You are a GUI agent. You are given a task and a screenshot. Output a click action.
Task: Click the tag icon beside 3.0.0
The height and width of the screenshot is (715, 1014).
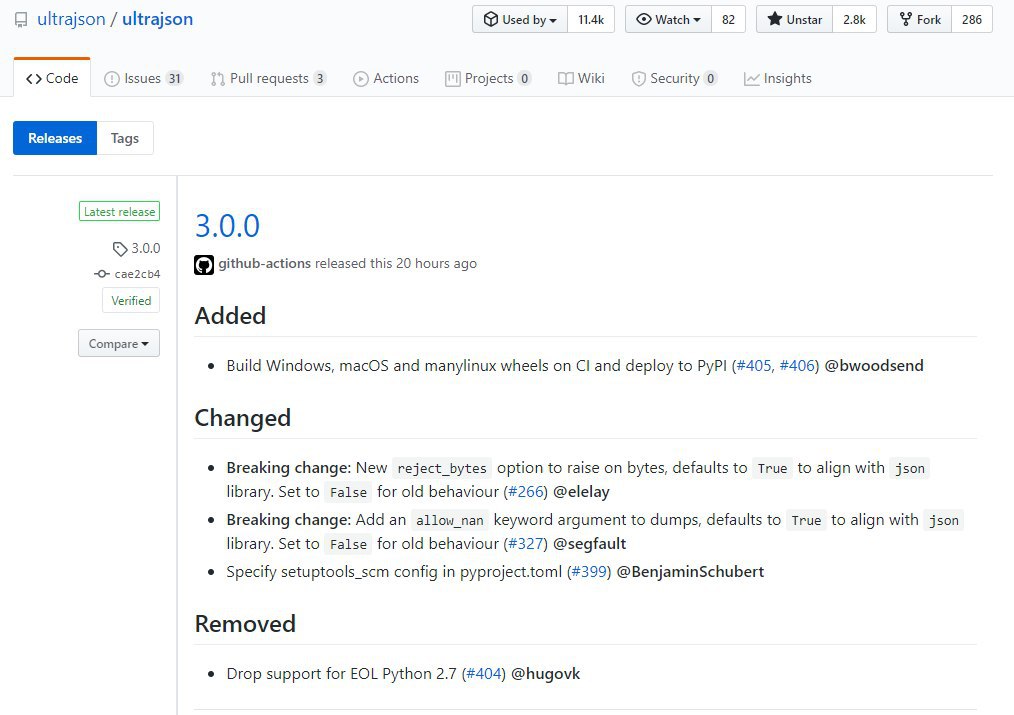(120, 249)
